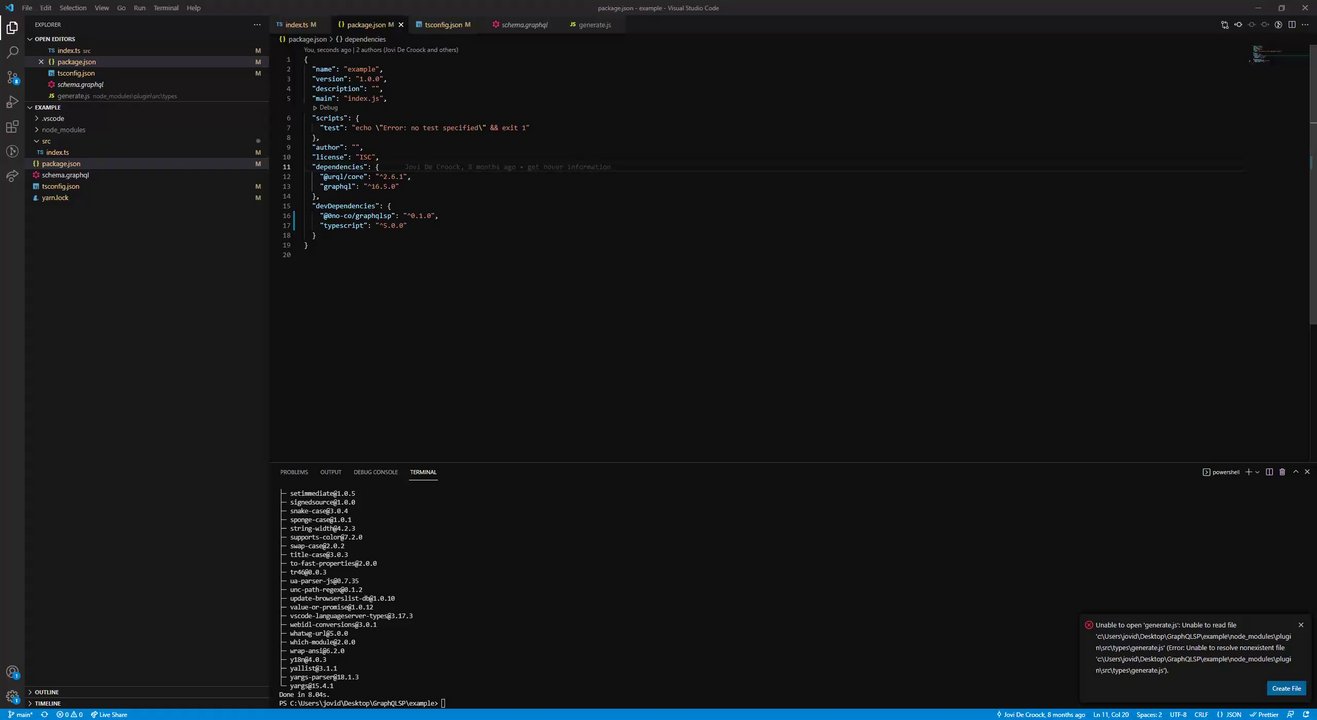Open the Selection menu

tap(73, 7)
